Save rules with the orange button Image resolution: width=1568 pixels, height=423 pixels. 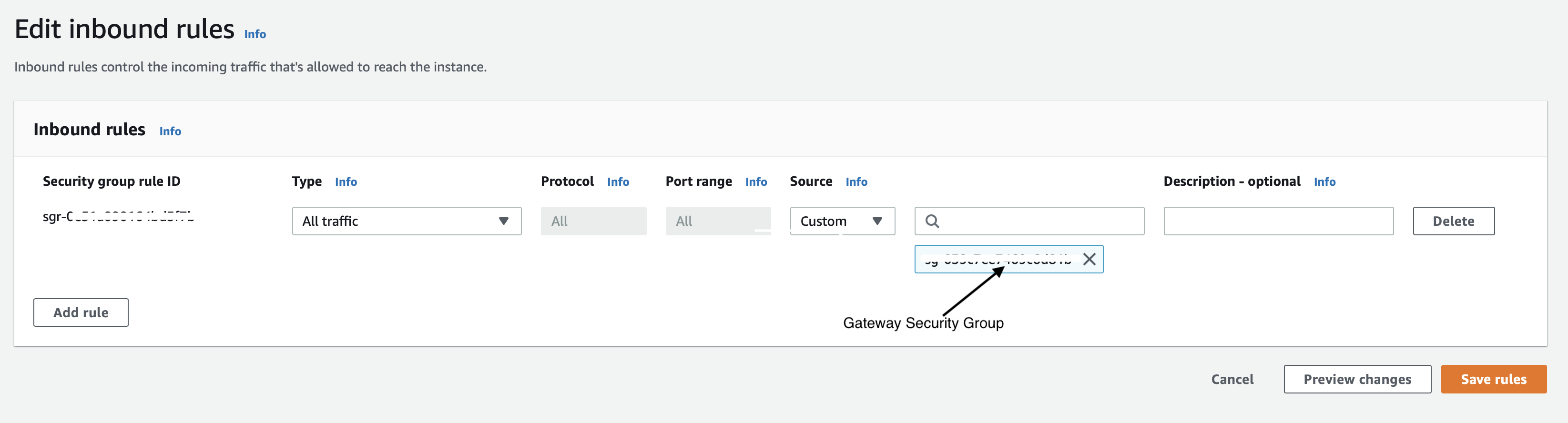point(1493,379)
